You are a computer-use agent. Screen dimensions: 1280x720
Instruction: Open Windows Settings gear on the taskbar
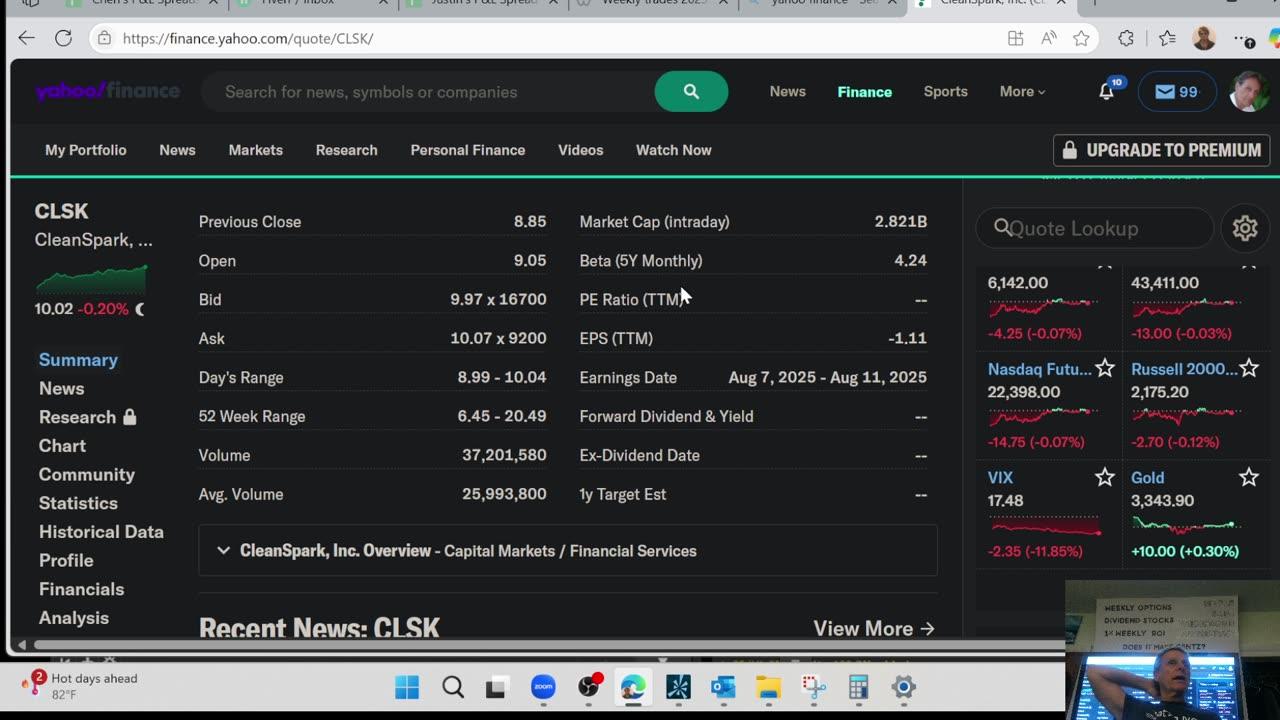click(x=904, y=687)
